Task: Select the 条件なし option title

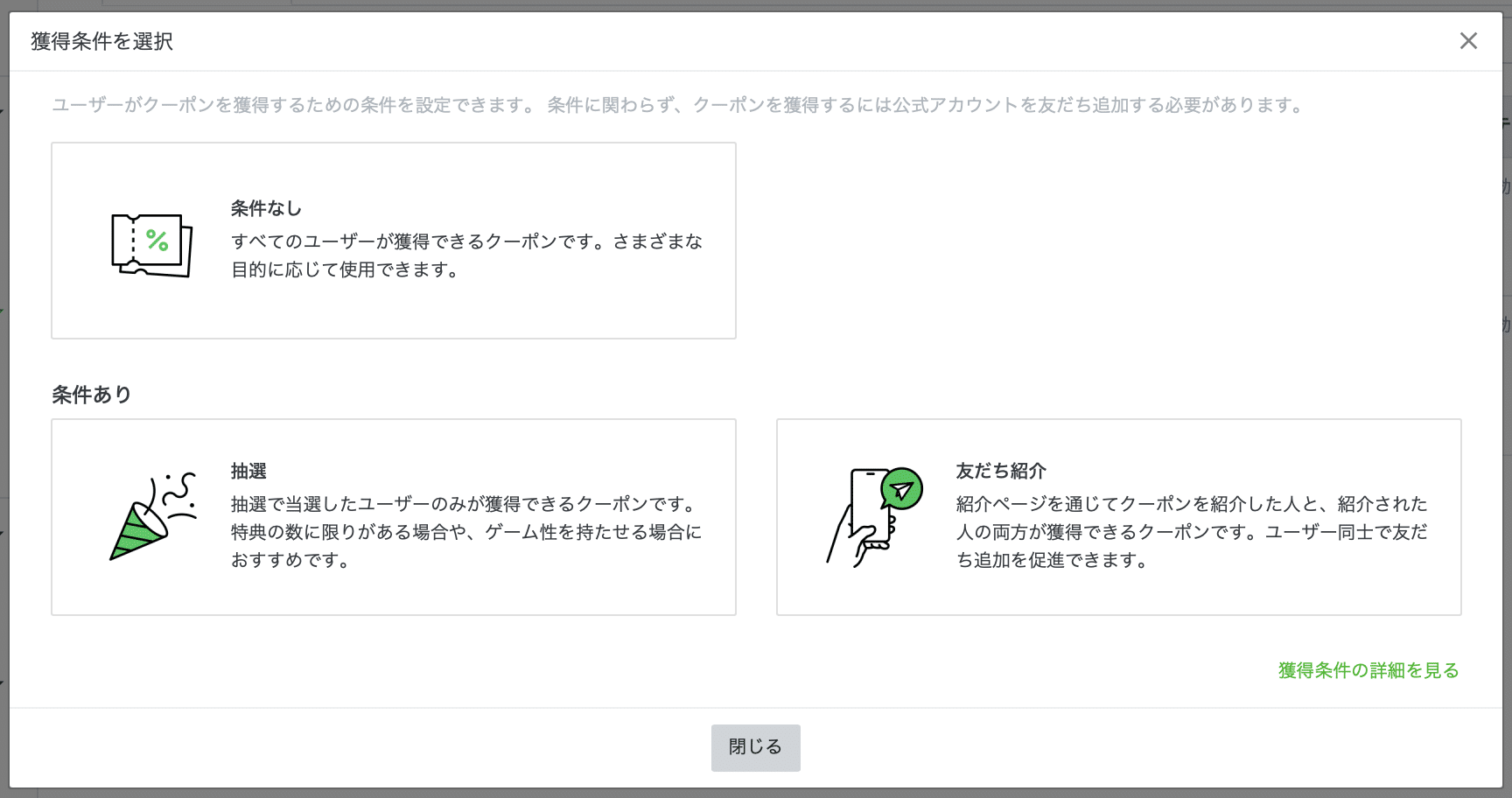Action: tap(266, 208)
